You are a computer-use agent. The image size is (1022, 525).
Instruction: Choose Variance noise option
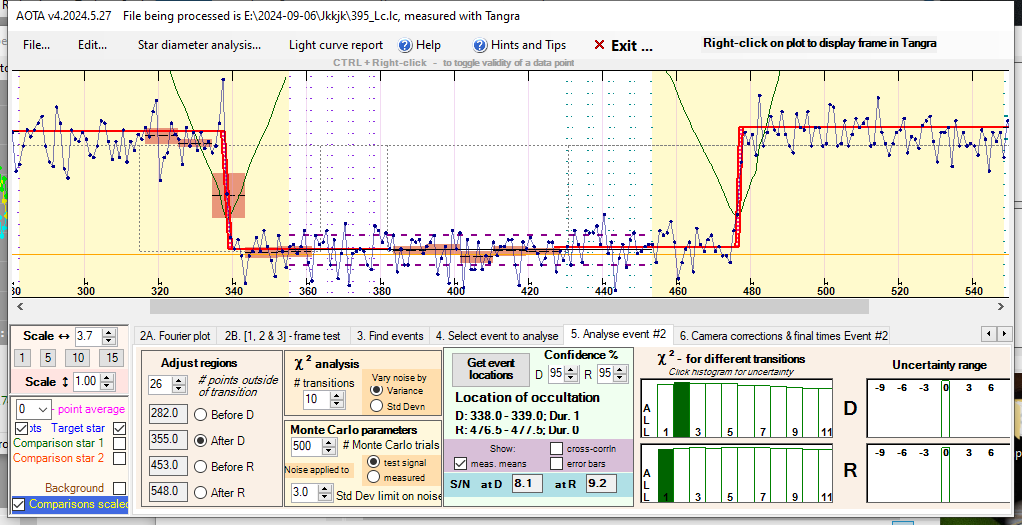[375, 390]
